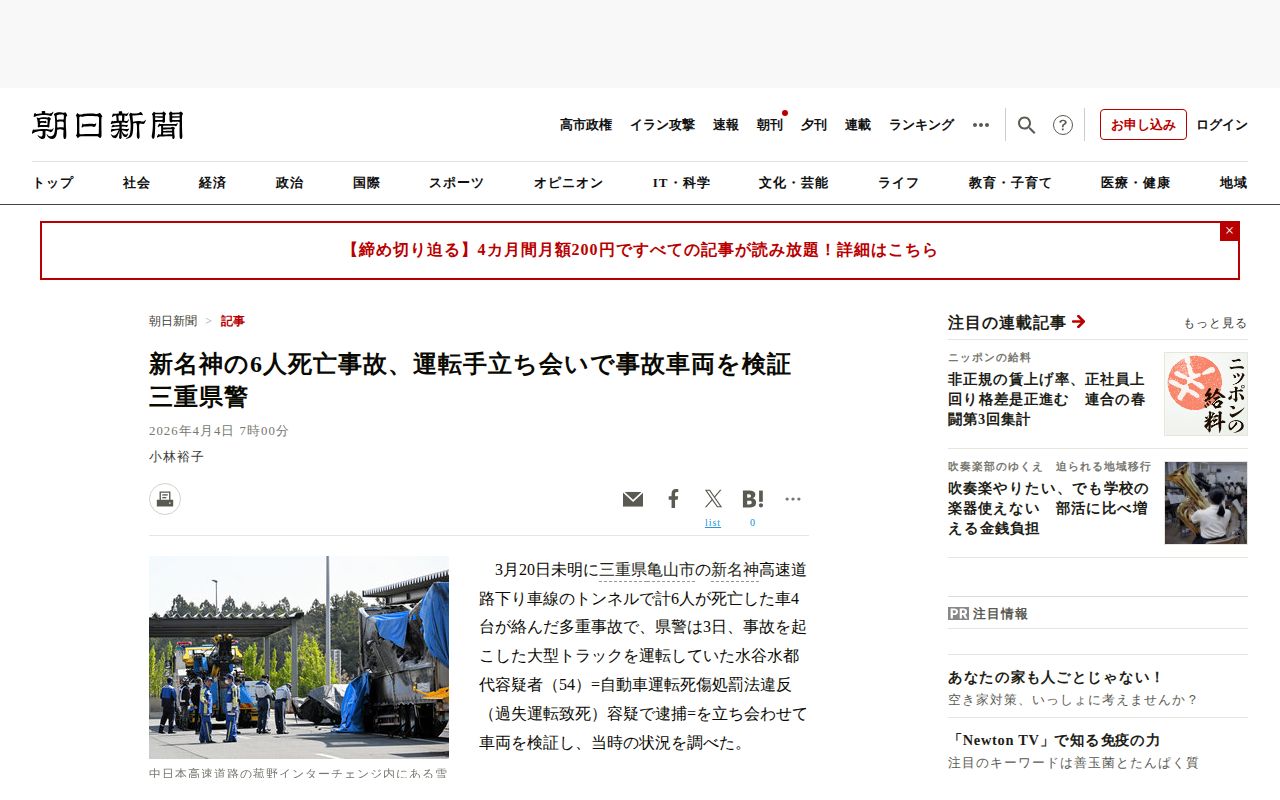Open the help question mark icon
1280x800 pixels.
(x=1063, y=125)
